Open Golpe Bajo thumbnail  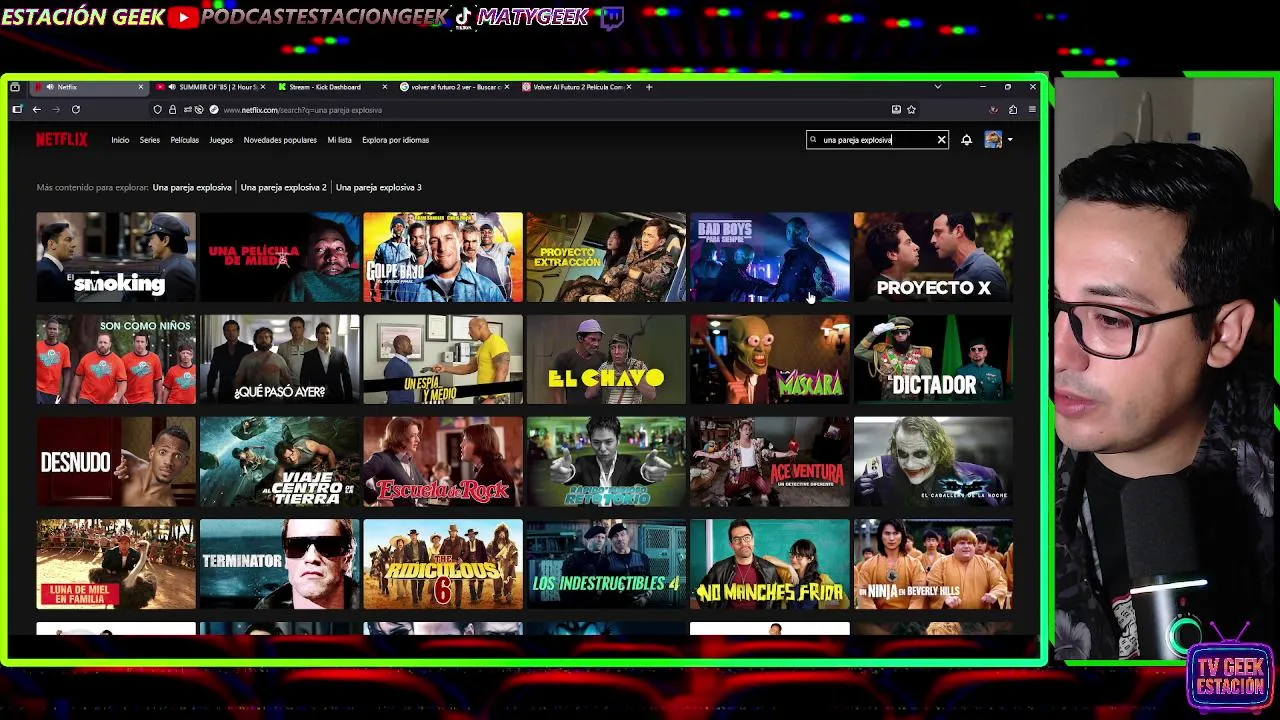pyautogui.click(x=443, y=257)
